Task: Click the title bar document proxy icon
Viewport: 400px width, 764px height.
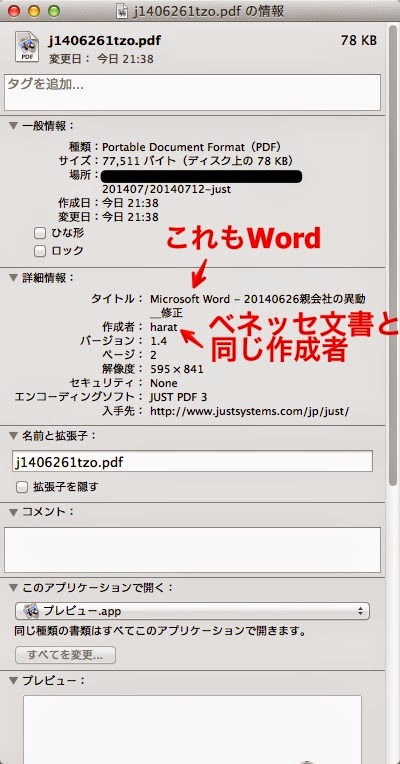Action: 122,11
